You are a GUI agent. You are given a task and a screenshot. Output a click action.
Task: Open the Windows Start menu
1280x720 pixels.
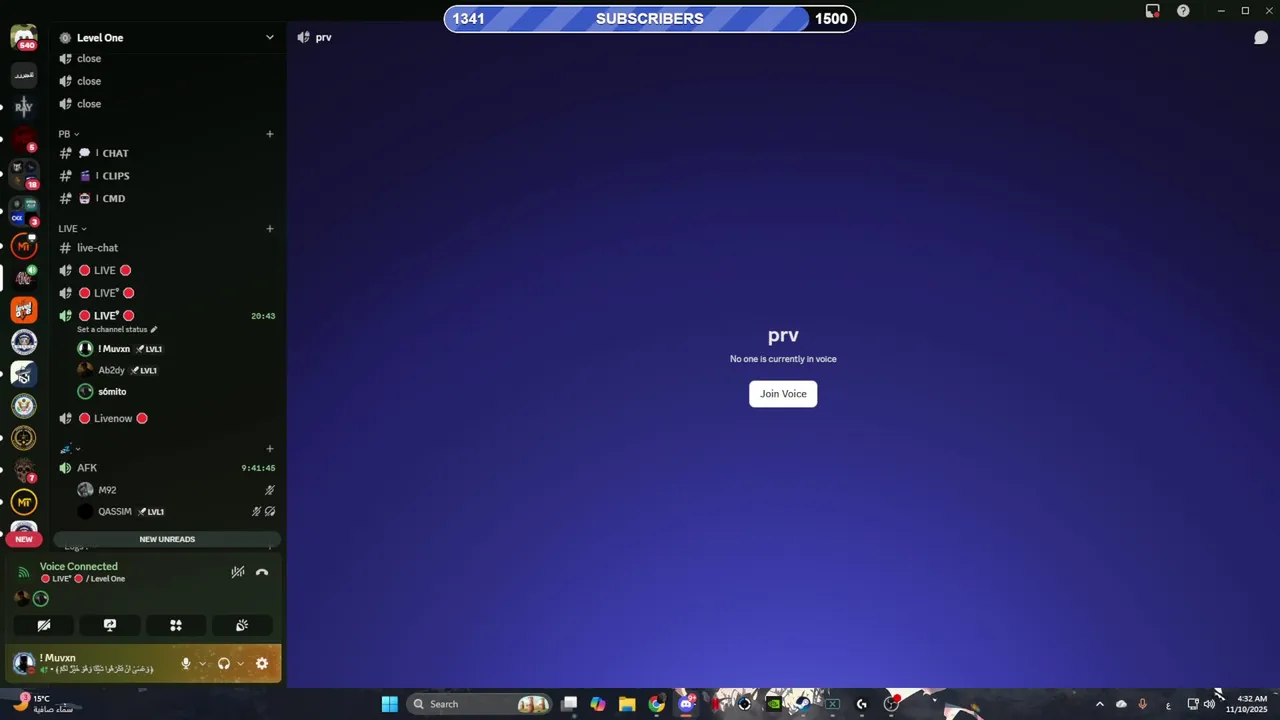[x=389, y=704]
